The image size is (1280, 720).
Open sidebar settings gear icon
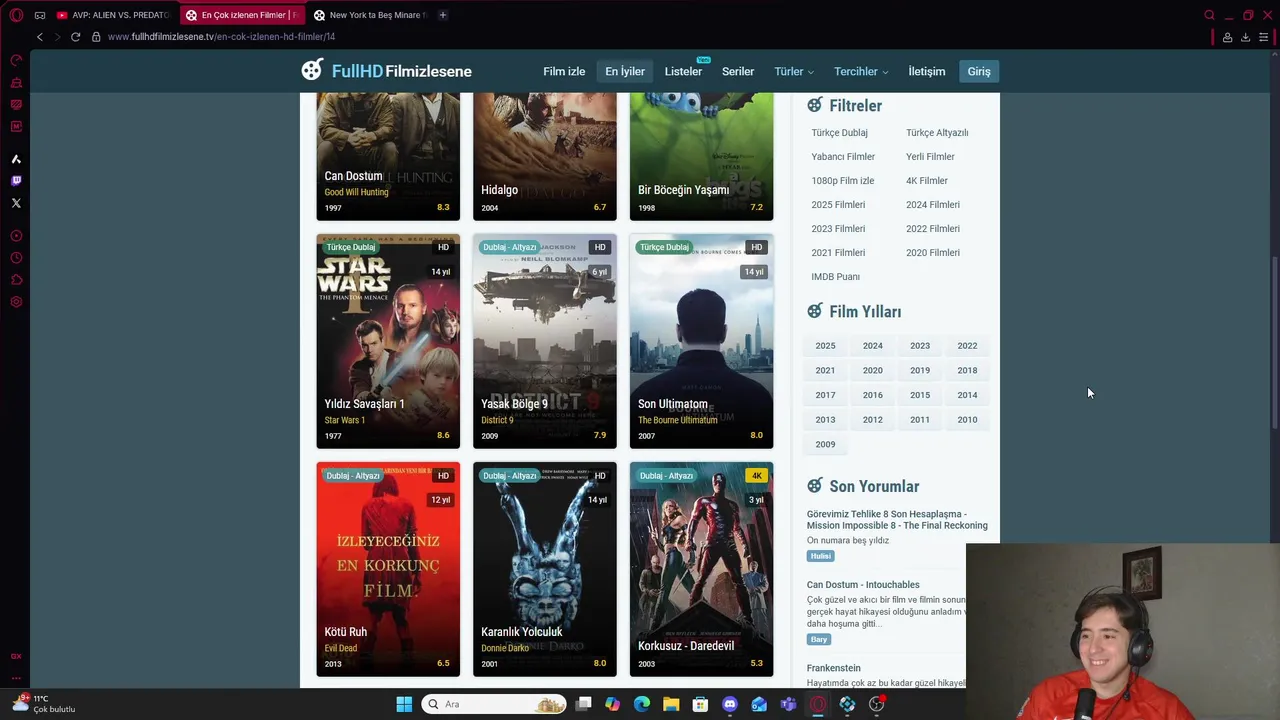click(16, 302)
